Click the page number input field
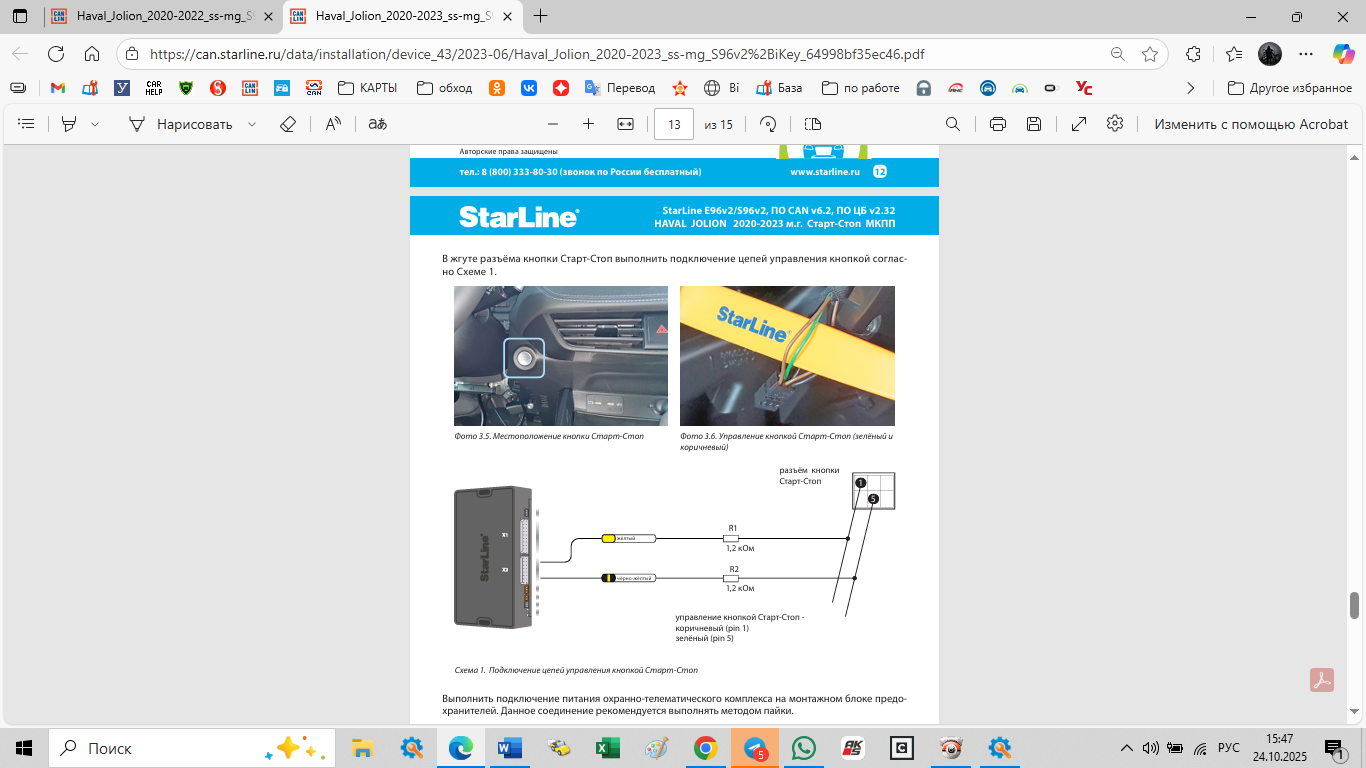Image resolution: width=1366 pixels, height=768 pixels. tap(673, 124)
